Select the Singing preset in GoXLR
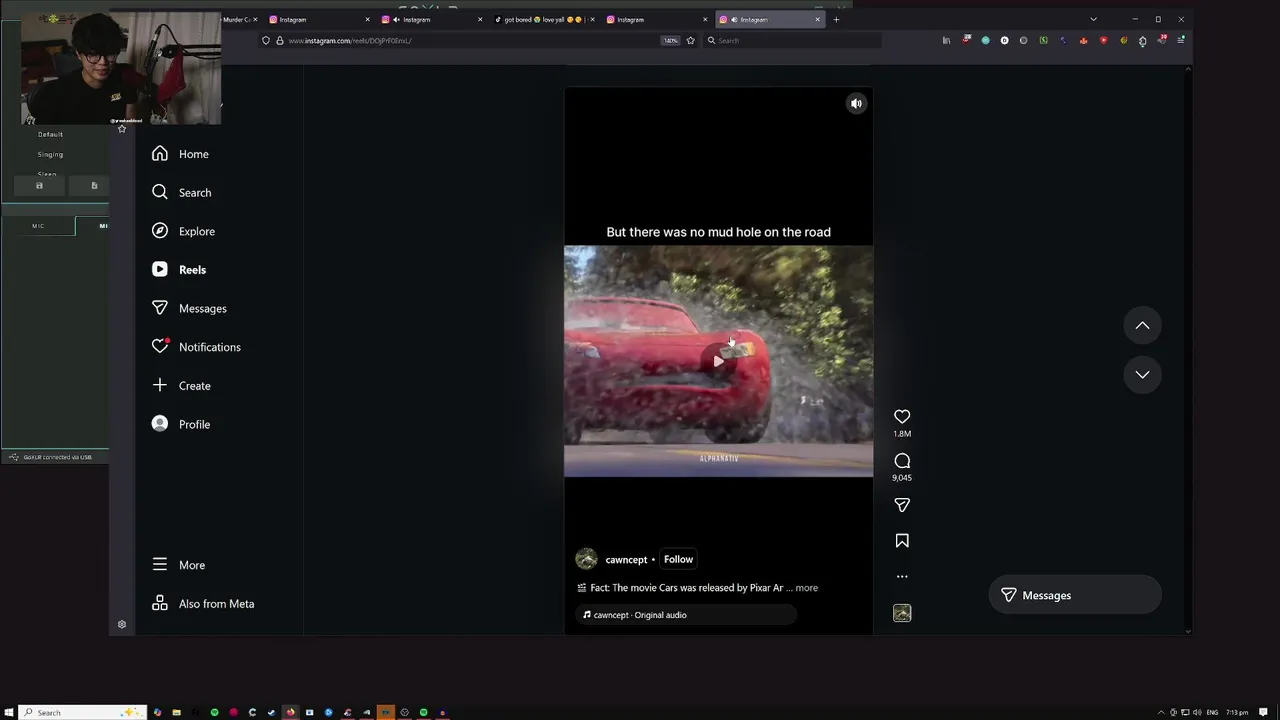Image resolution: width=1280 pixels, height=720 pixels. coord(50,155)
